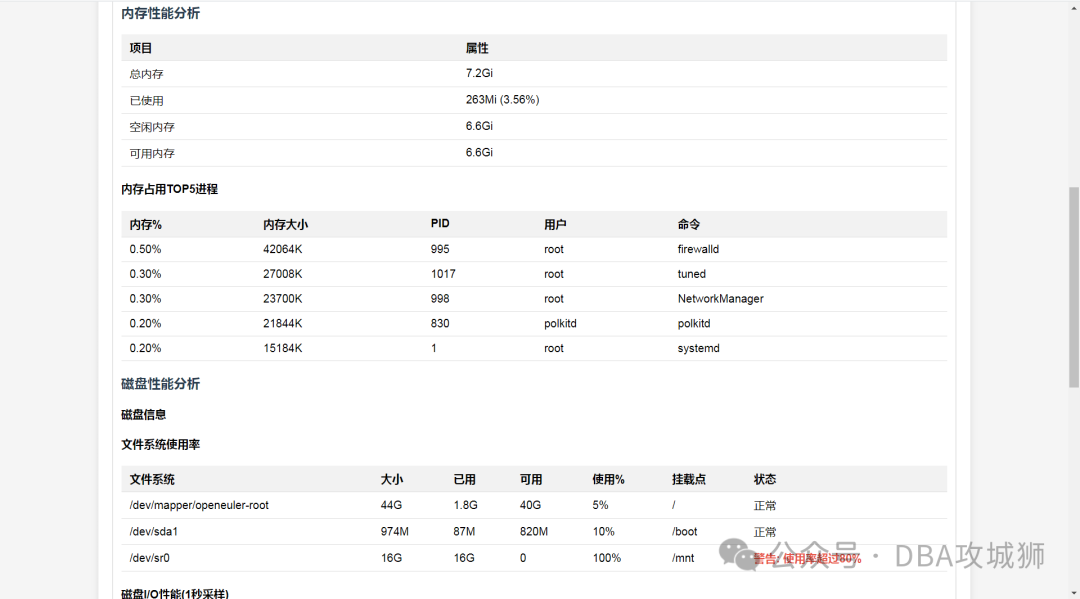Select the 文件系统使用率 subheading
This screenshot has height=599, width=1080.
pyautogui.click(x=160, y=445)
